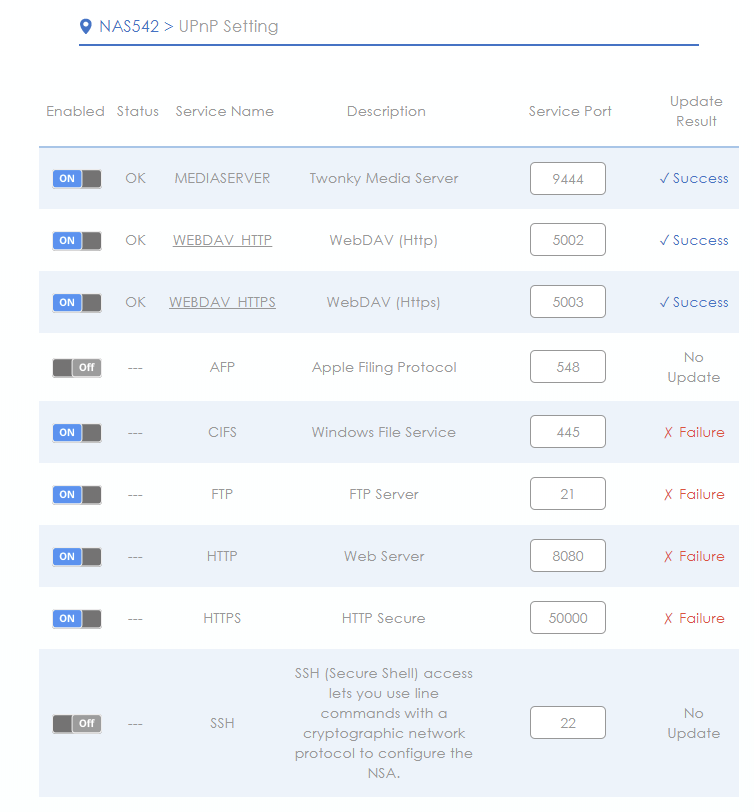The height and width of the screenshot is (812, 754).
Task: Click the HTTP port field 8080
Action: coord(568,556)
